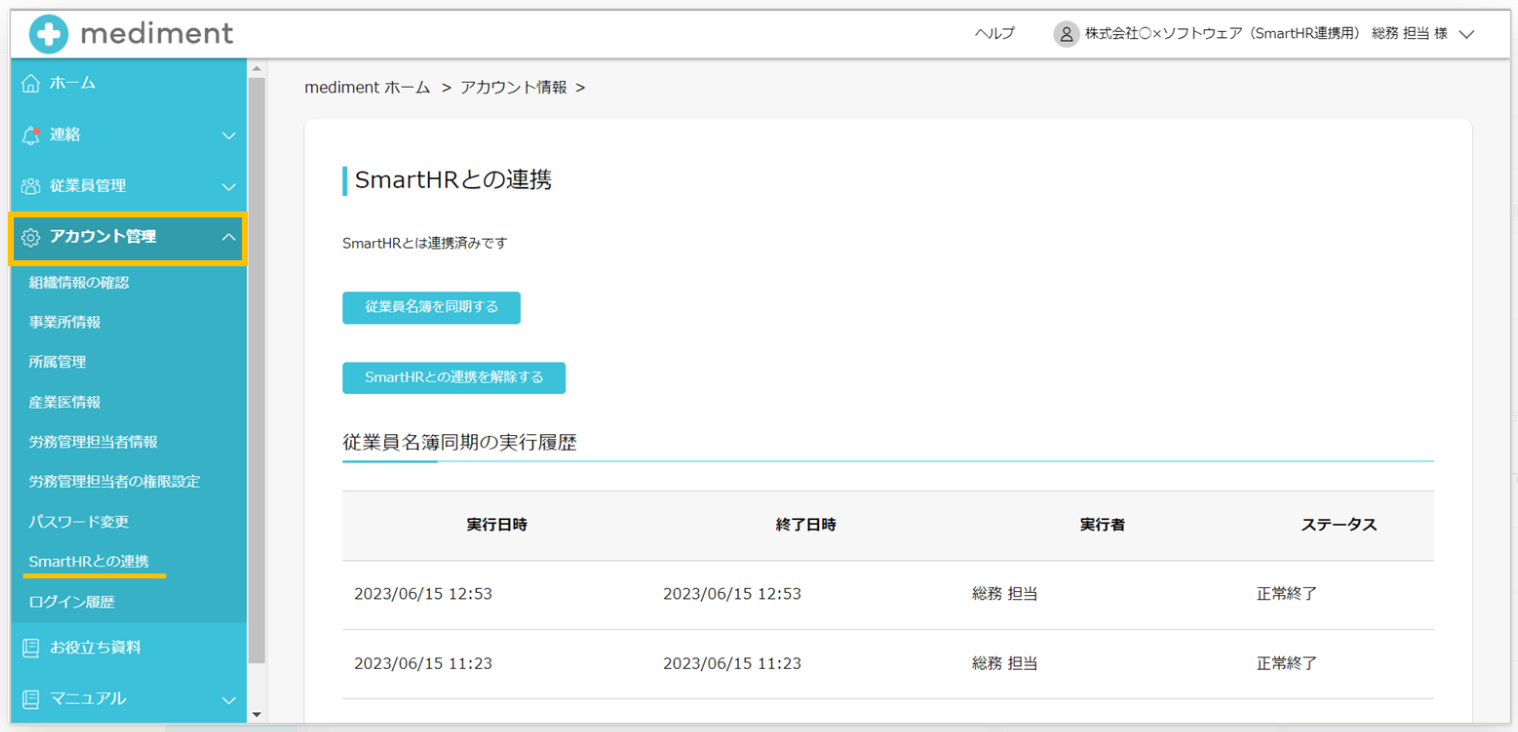Image resolution: width=1518 pixels, height=732 pixels.
Task: Click the SmartHRとの連携 page heading
Action: click(x=453, y=180)
